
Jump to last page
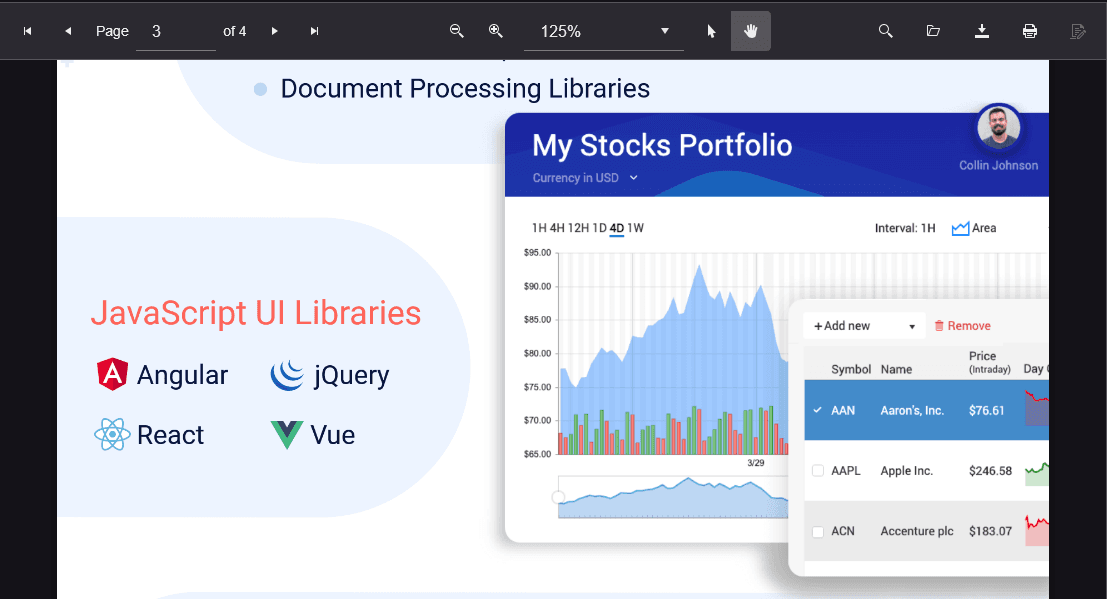click(x=314, y=31)
